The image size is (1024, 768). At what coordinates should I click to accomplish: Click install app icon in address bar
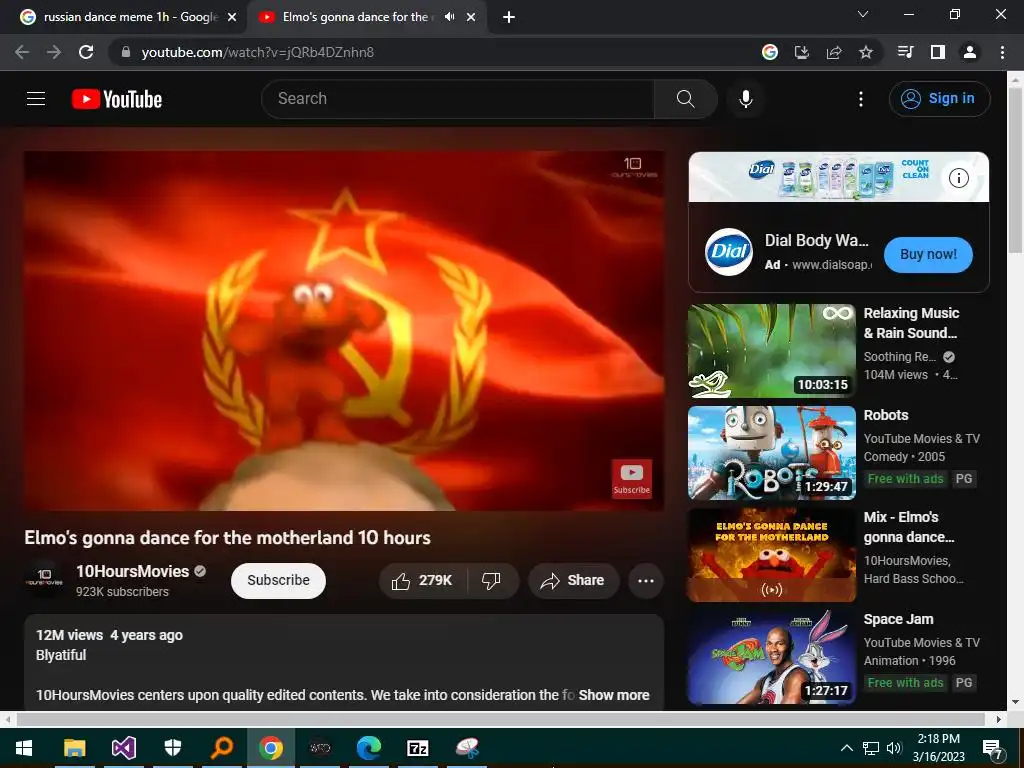point(801,52)
